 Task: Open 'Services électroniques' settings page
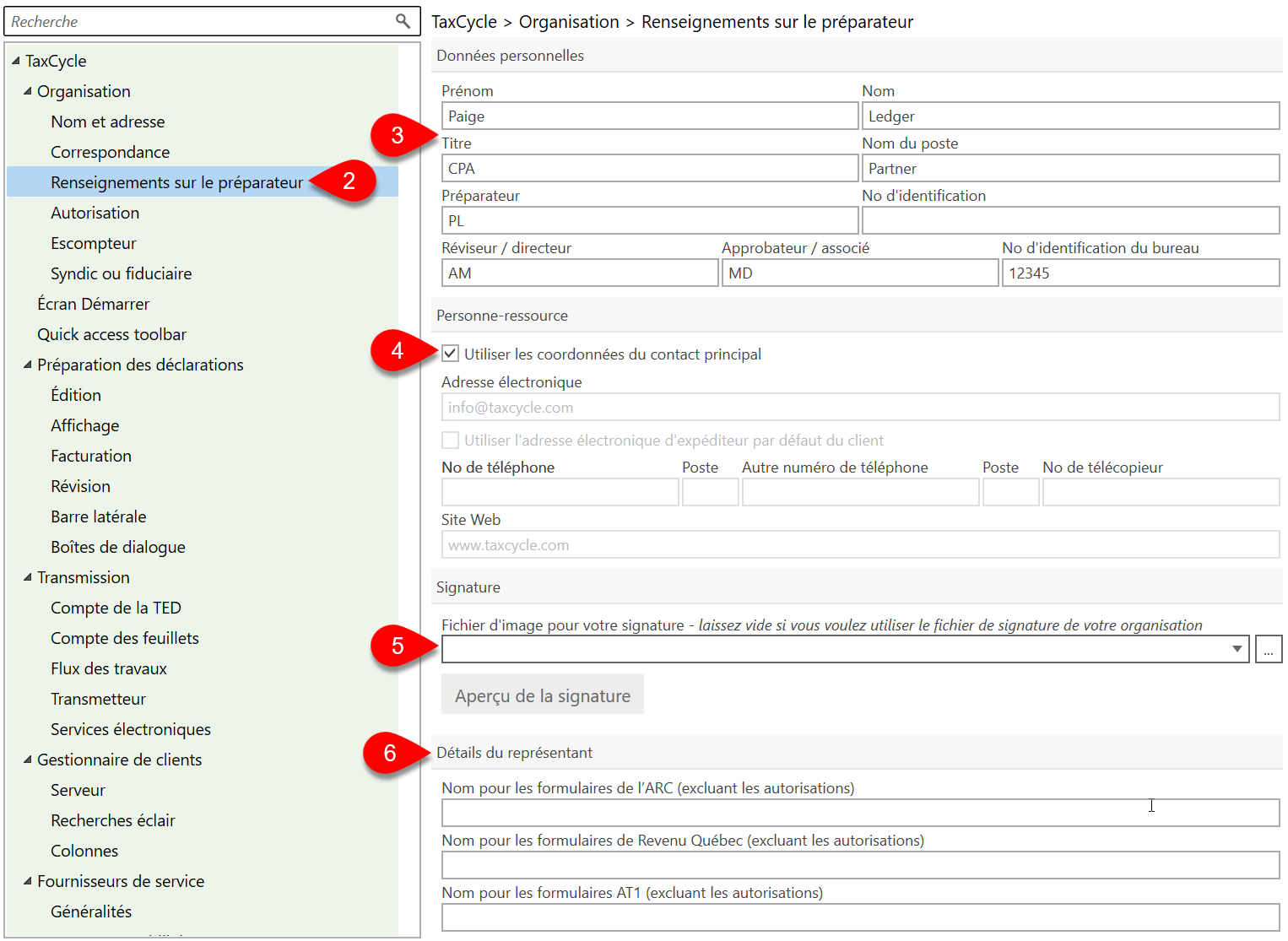coord(131,729)
